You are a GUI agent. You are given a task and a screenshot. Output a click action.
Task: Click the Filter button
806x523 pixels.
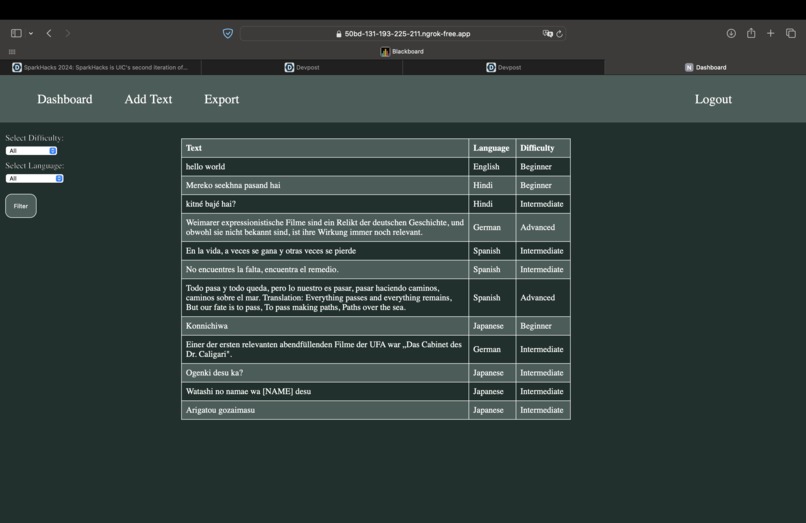click(21, 206)
